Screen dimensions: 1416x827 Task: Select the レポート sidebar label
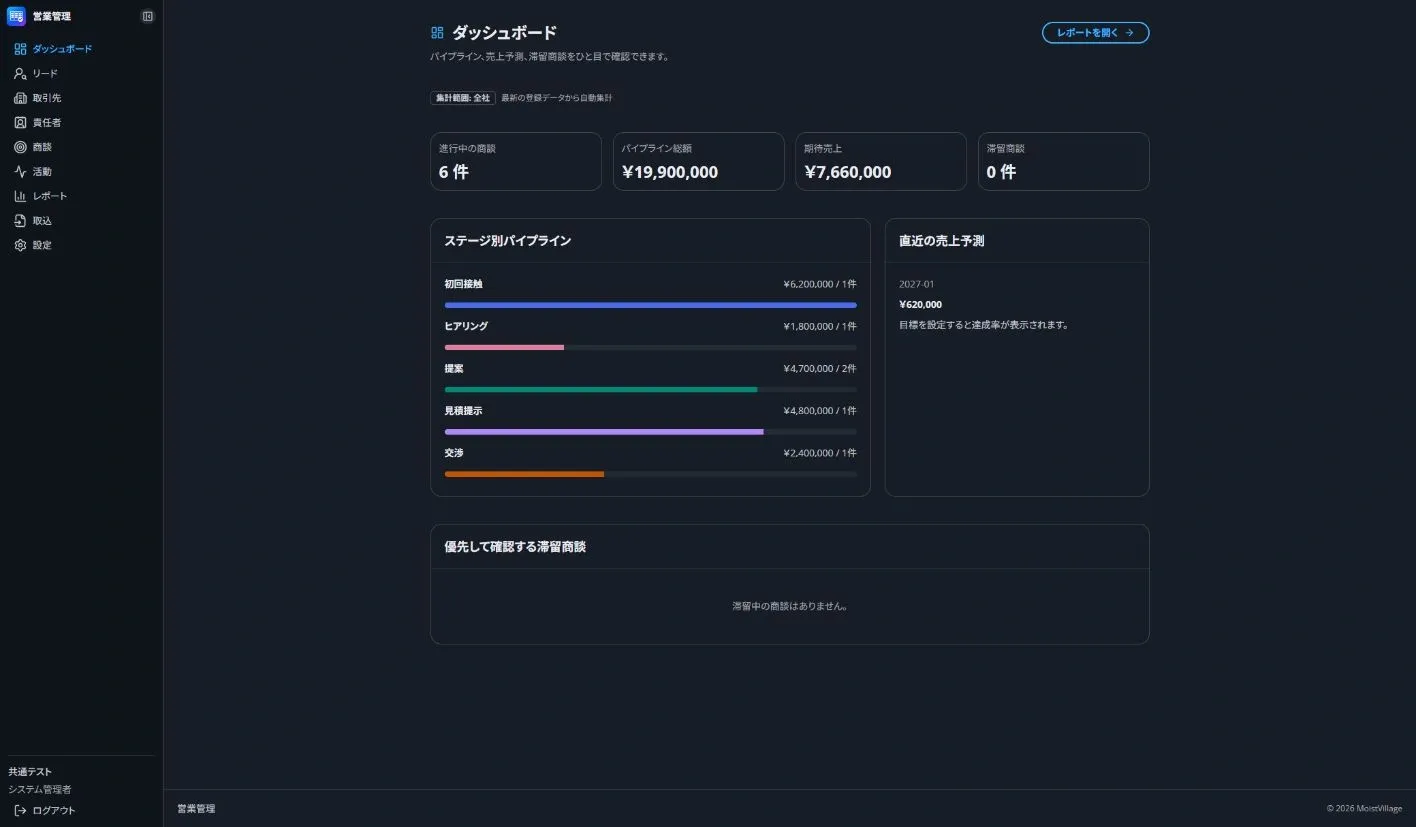pos(50,196)
